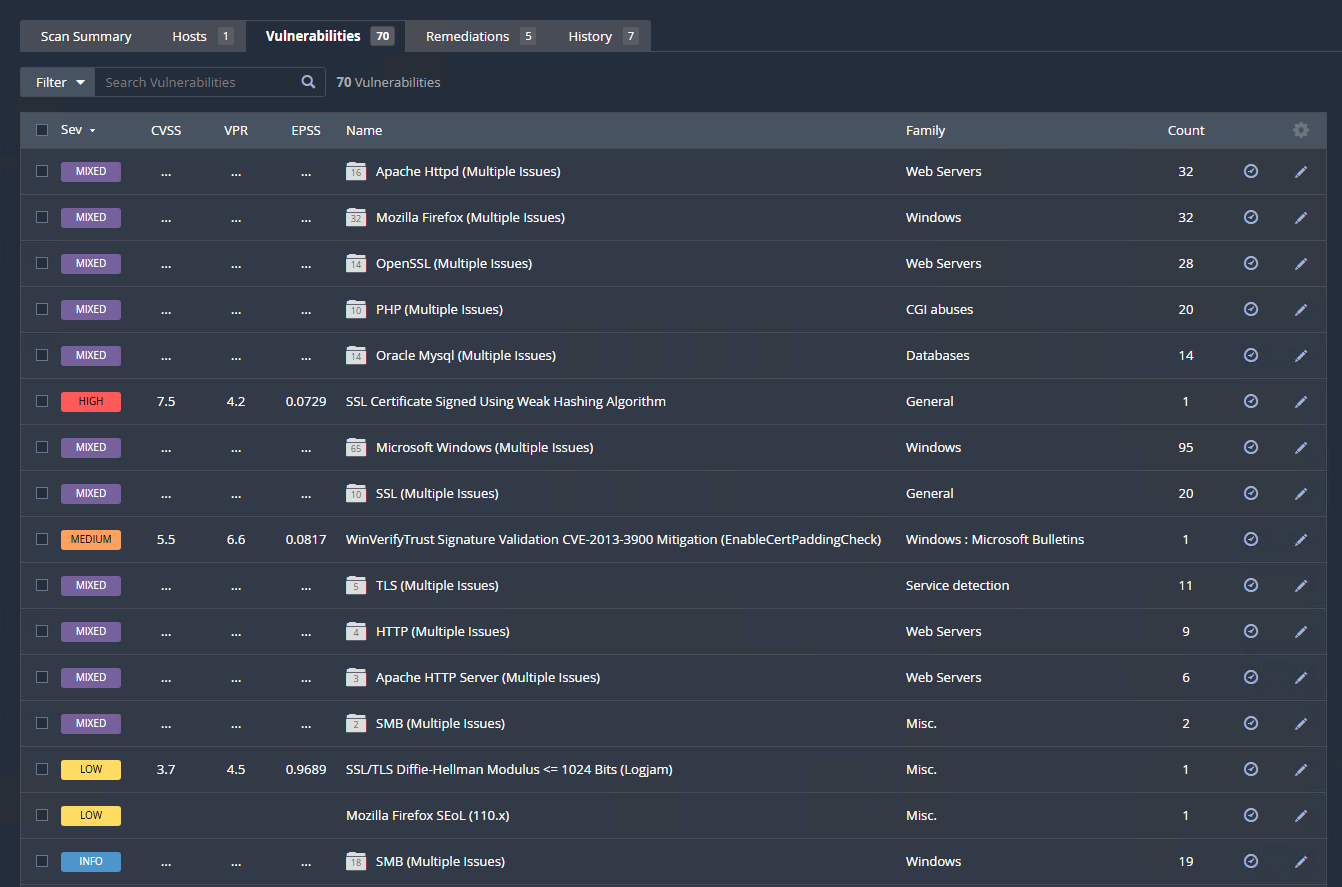Check the OpenSSL row checkbox
The image size is (1342, 887).
pyautogui.click(x=42, y=263)
